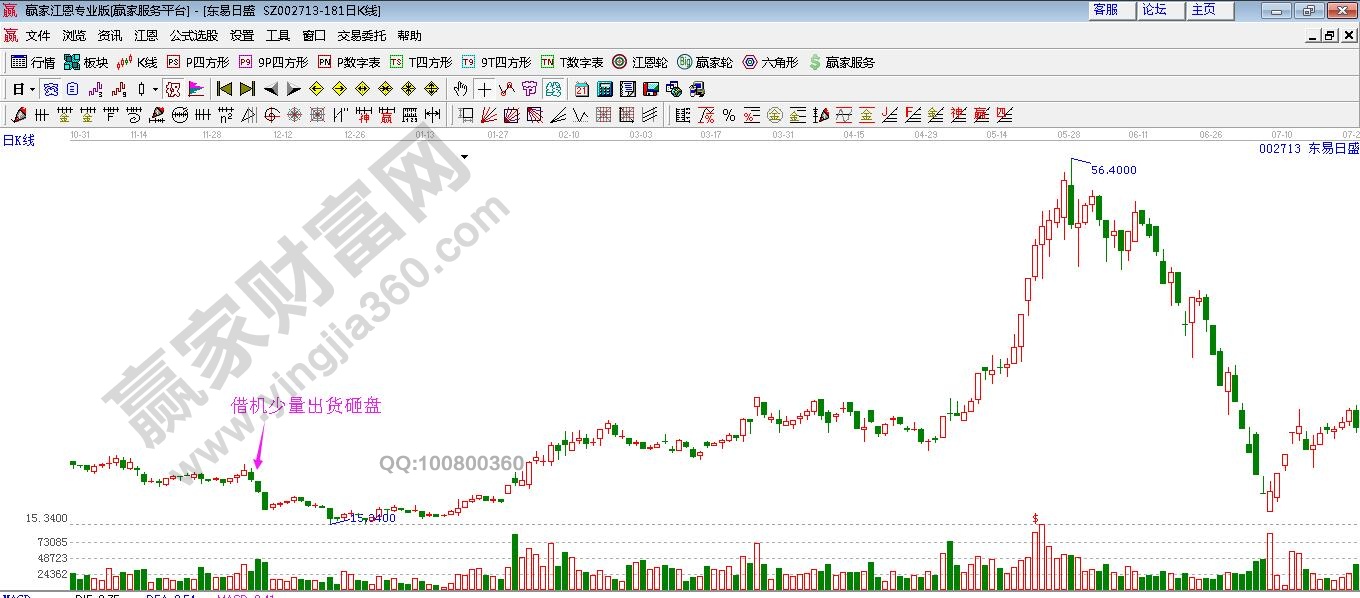1360x598 pixels.
Task: Click the pink flag chart icon
Action: [x=196, y=89]
